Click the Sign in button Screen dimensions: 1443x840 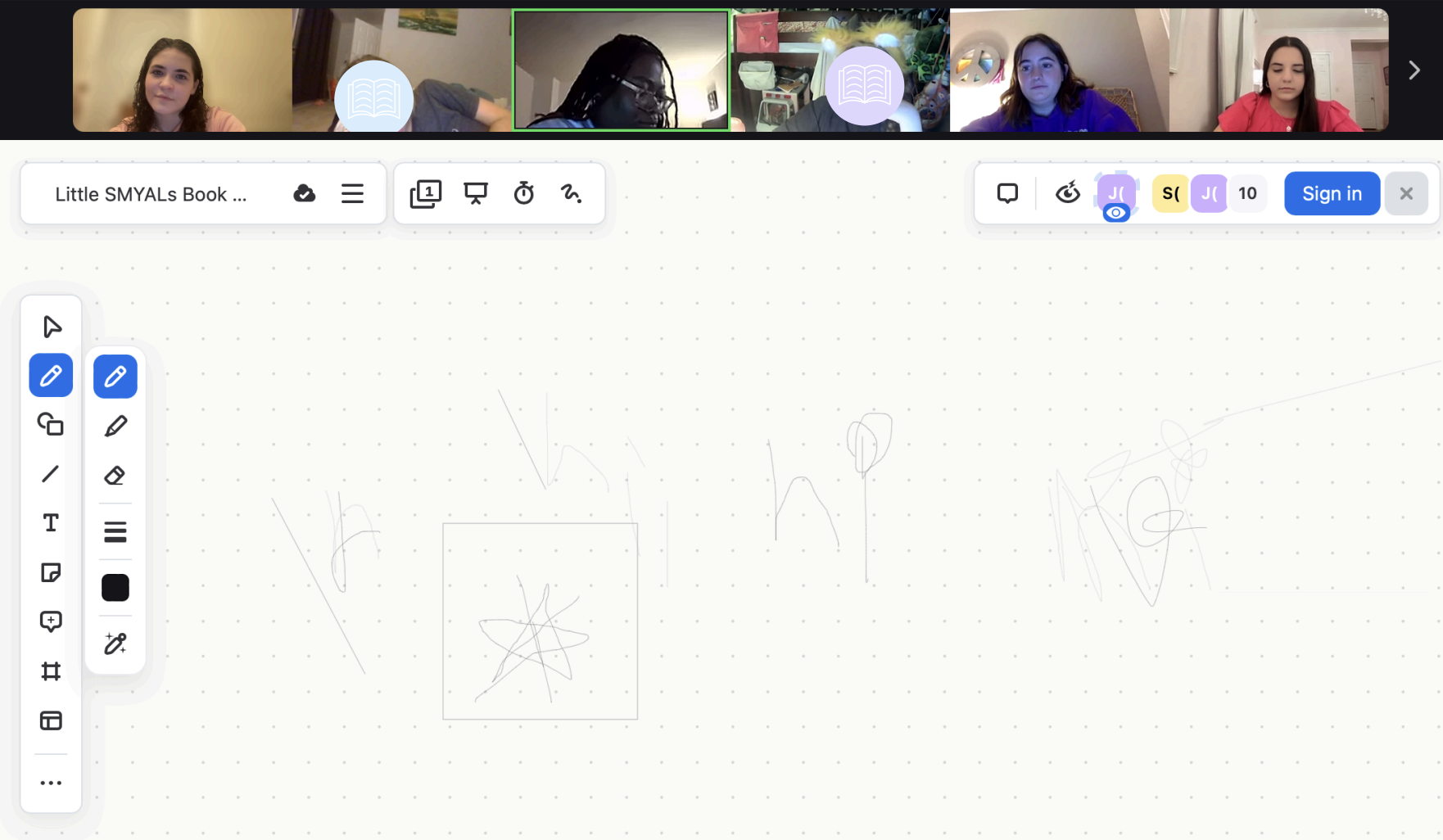[x=1331, y=193]
